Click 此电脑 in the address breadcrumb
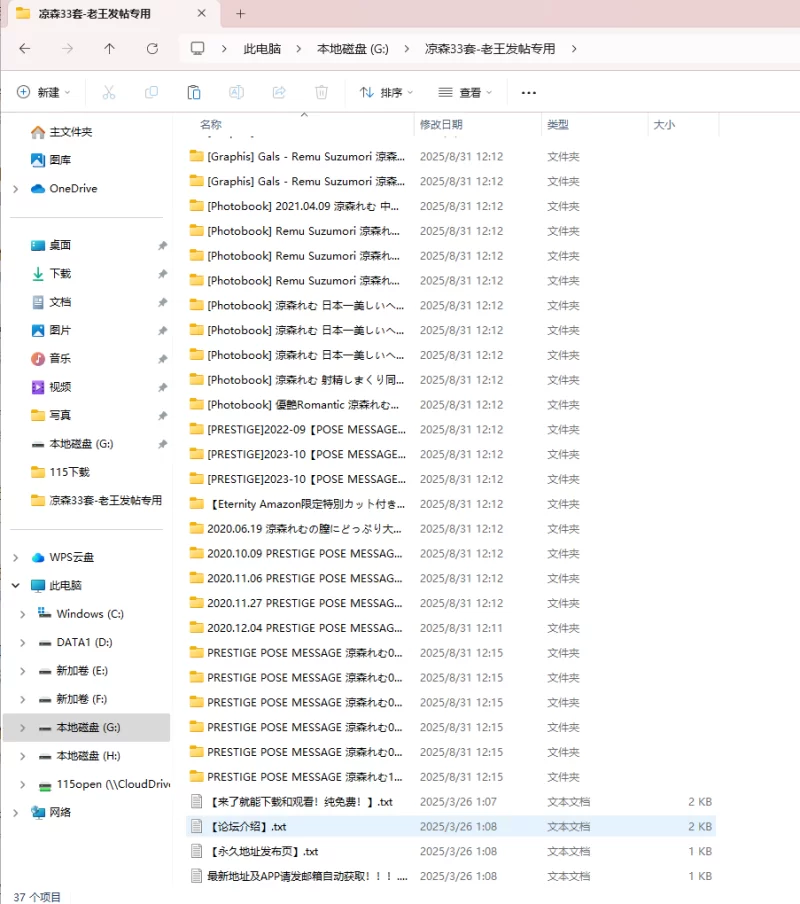 coord(262,49)
